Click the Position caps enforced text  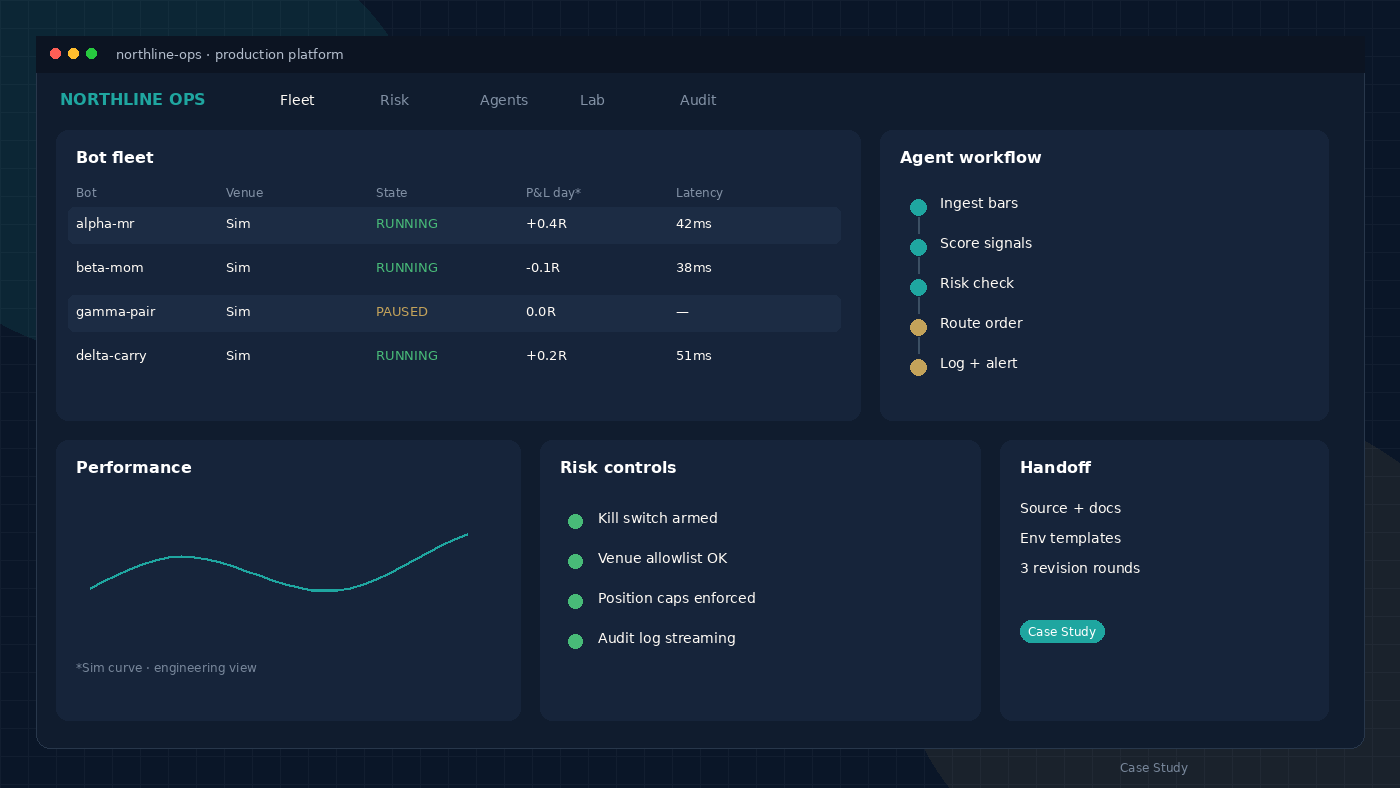pyautogui.click(x=677, y=598)
